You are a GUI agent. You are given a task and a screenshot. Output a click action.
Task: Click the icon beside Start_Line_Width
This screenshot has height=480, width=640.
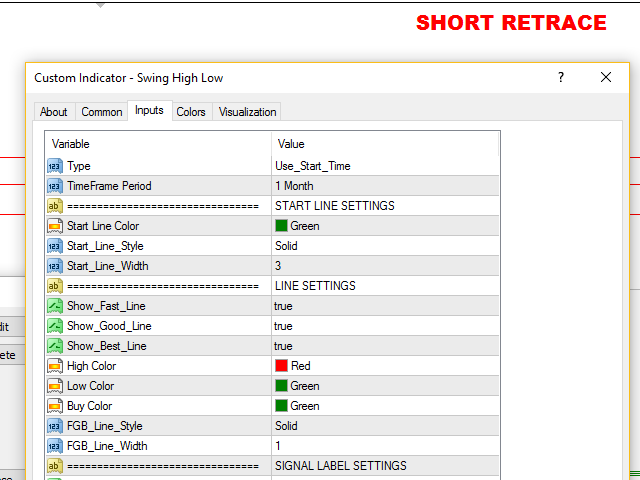tap(55, 266)
